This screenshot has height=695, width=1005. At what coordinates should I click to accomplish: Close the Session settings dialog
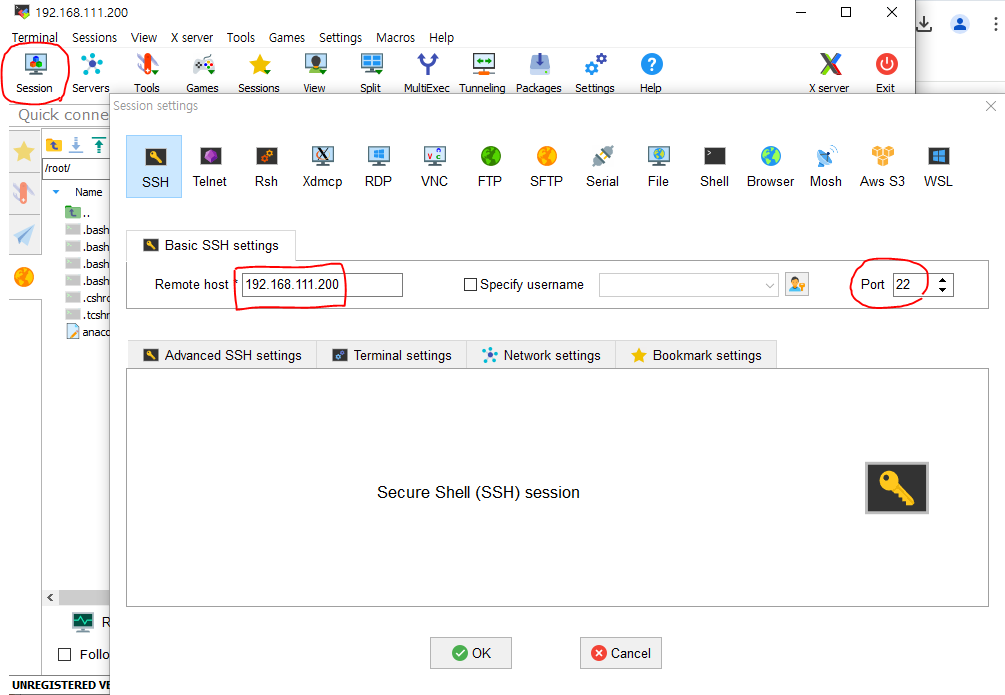click(x=991, y=106)
